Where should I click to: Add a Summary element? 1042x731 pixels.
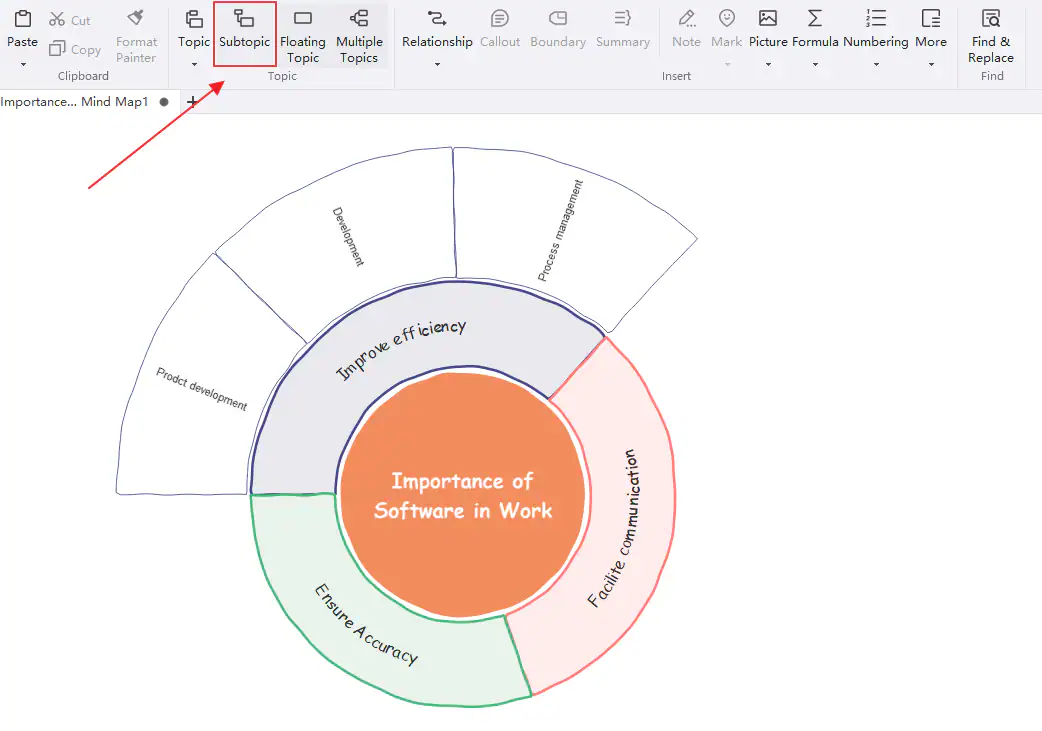pos(622,30)
